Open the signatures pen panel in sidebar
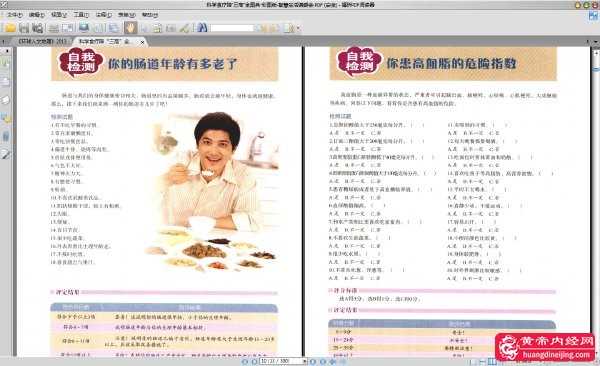Viewport: 600px width, 366px height. 6,154
